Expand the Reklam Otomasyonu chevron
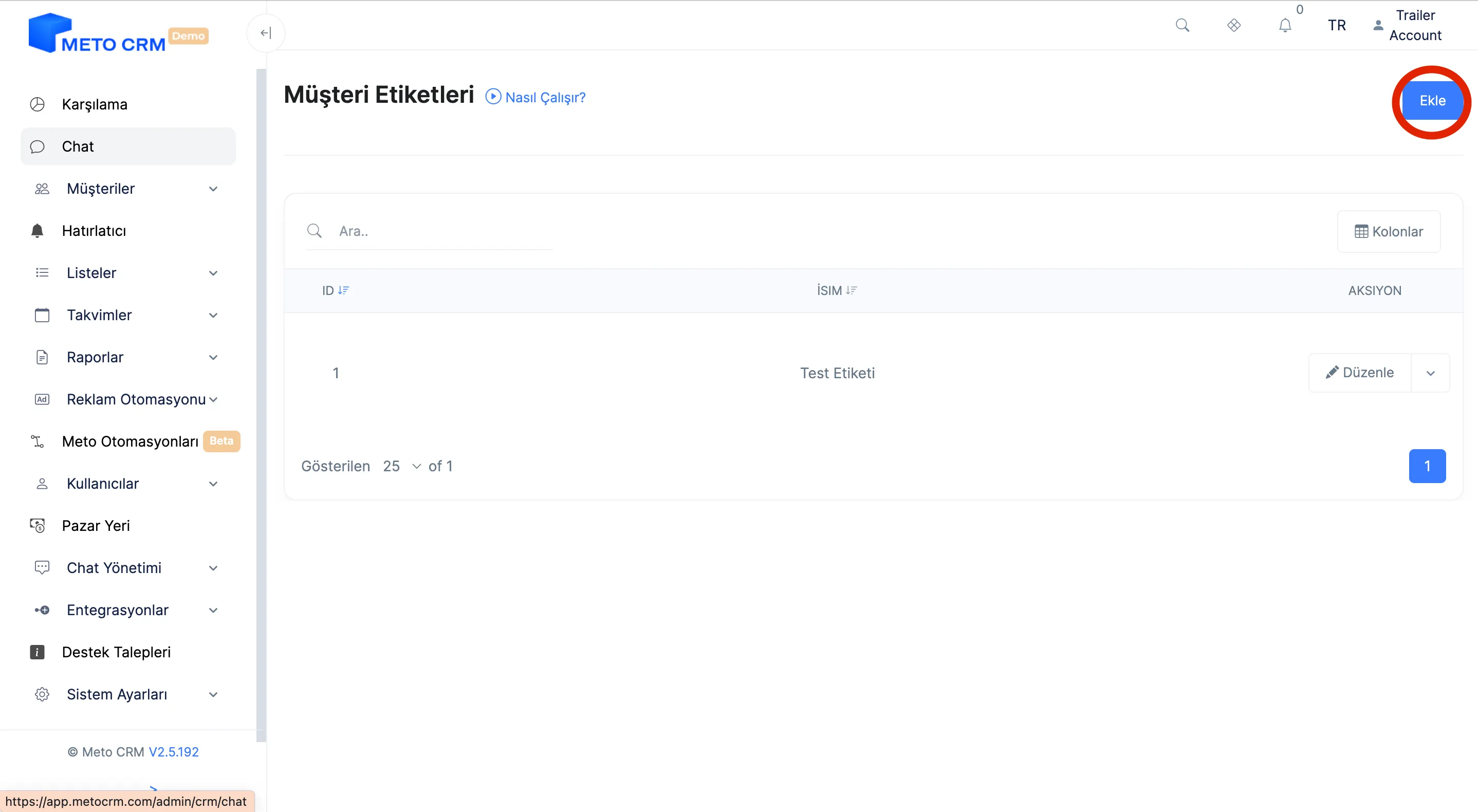 [x=213, y=399]
